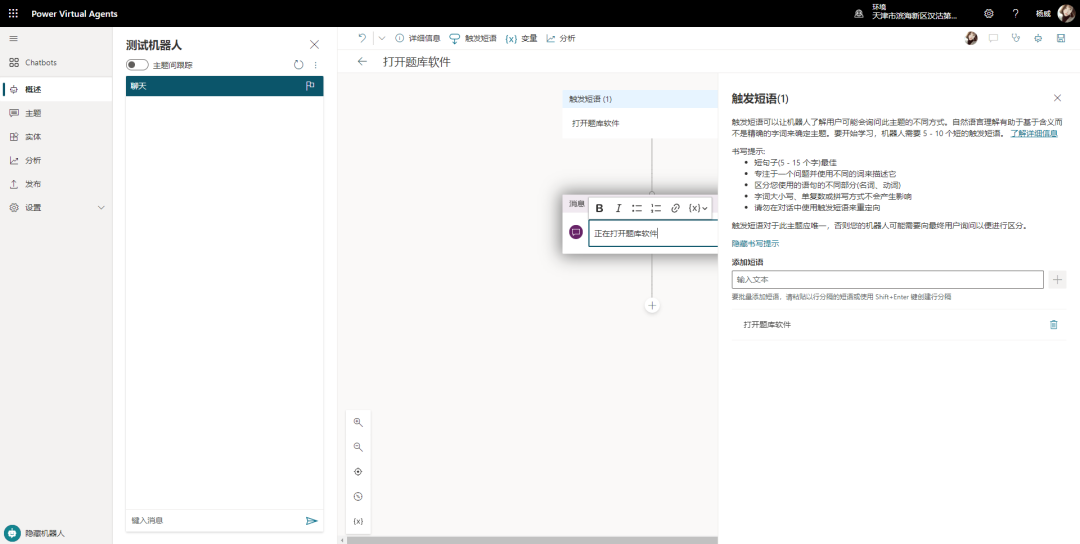
Task: Open settings gear in the header
Action: (x=988, y=13)
